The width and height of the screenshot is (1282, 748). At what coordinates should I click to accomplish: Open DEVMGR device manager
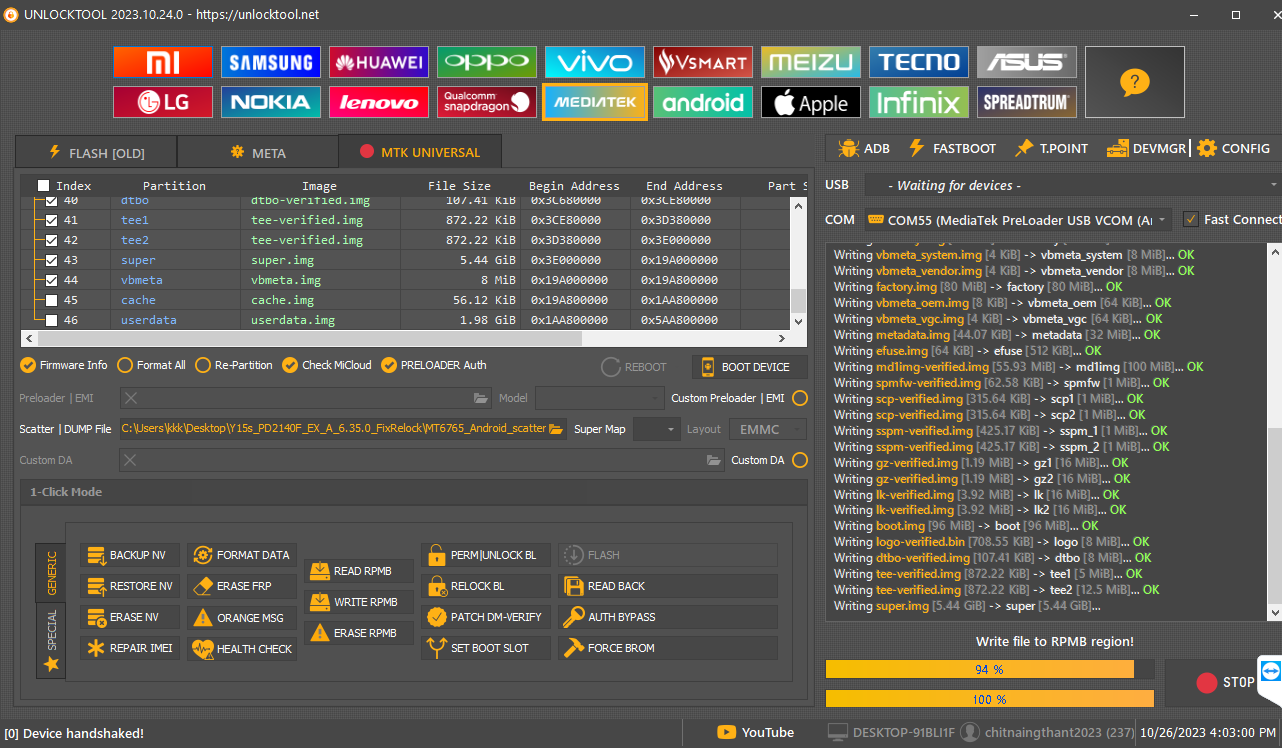(x=1146, y=148)
